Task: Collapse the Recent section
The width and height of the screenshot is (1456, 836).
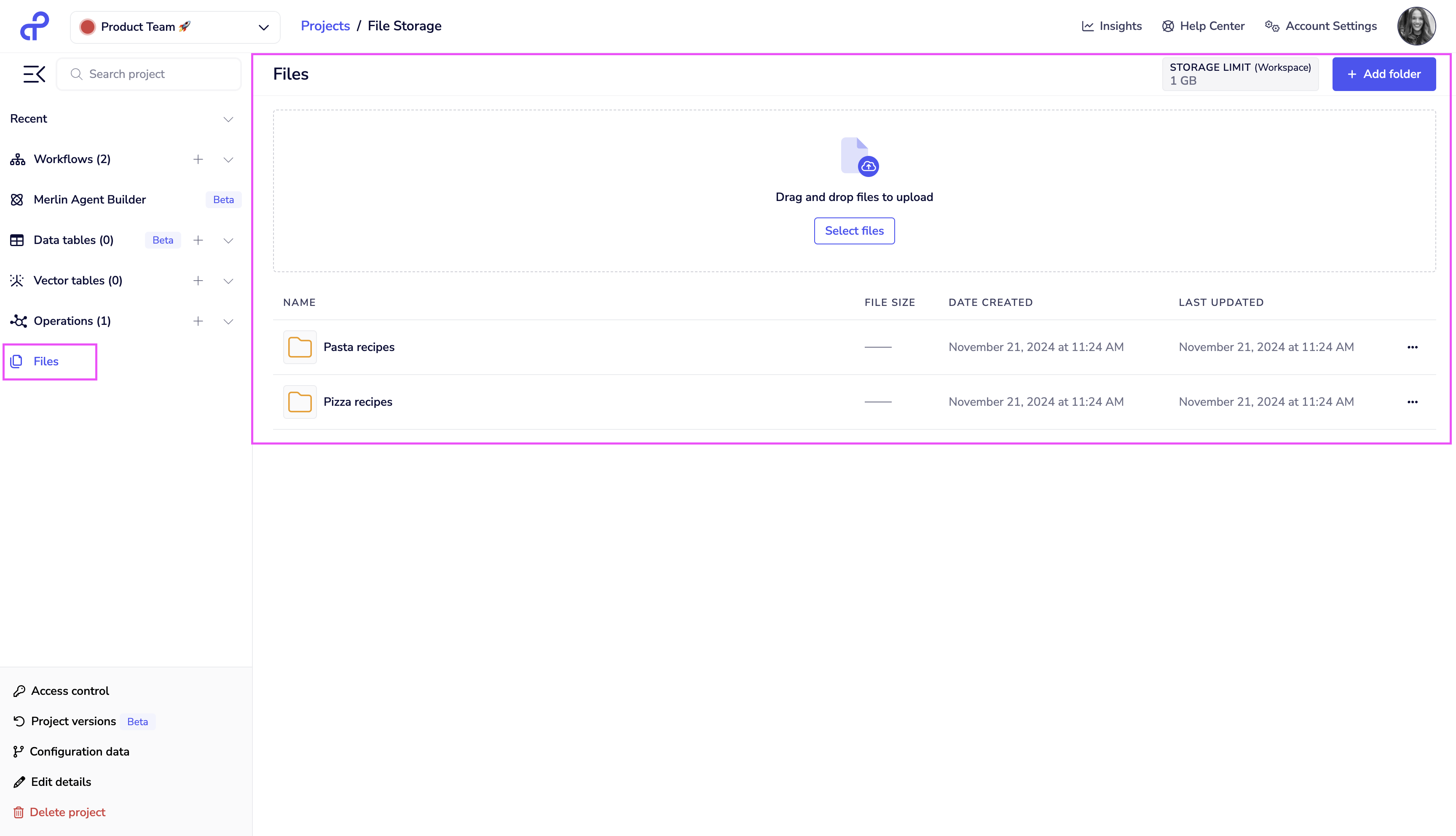Action: pyautogui.click(x=228, y=119)
